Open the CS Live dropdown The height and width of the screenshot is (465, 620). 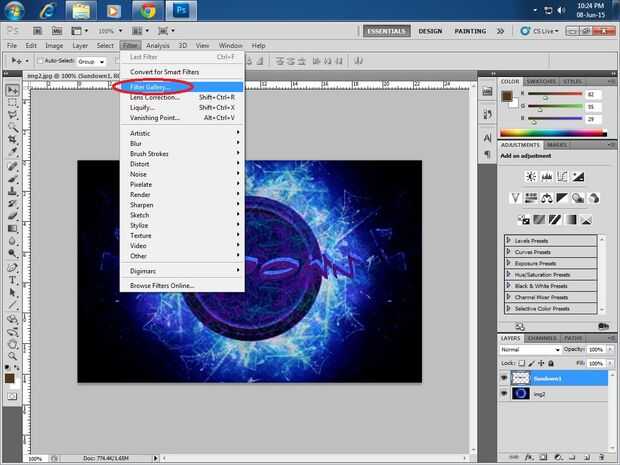coord(540,31)
